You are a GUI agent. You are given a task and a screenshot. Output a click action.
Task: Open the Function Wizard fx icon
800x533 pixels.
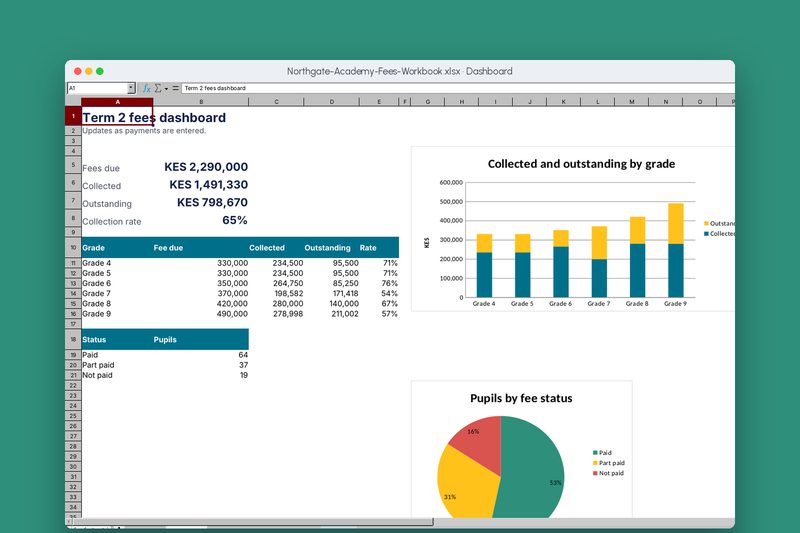[146, 88]
